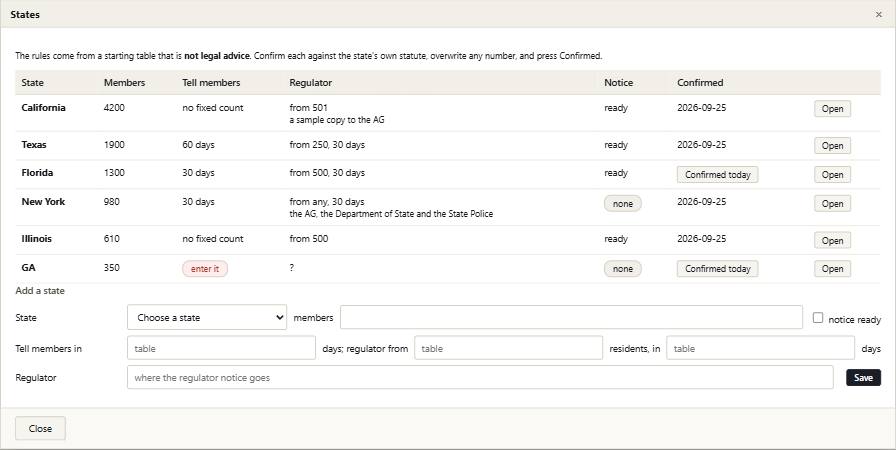Click the 'Regulator' column header
The image size is (896, 450).
(310, 83)
